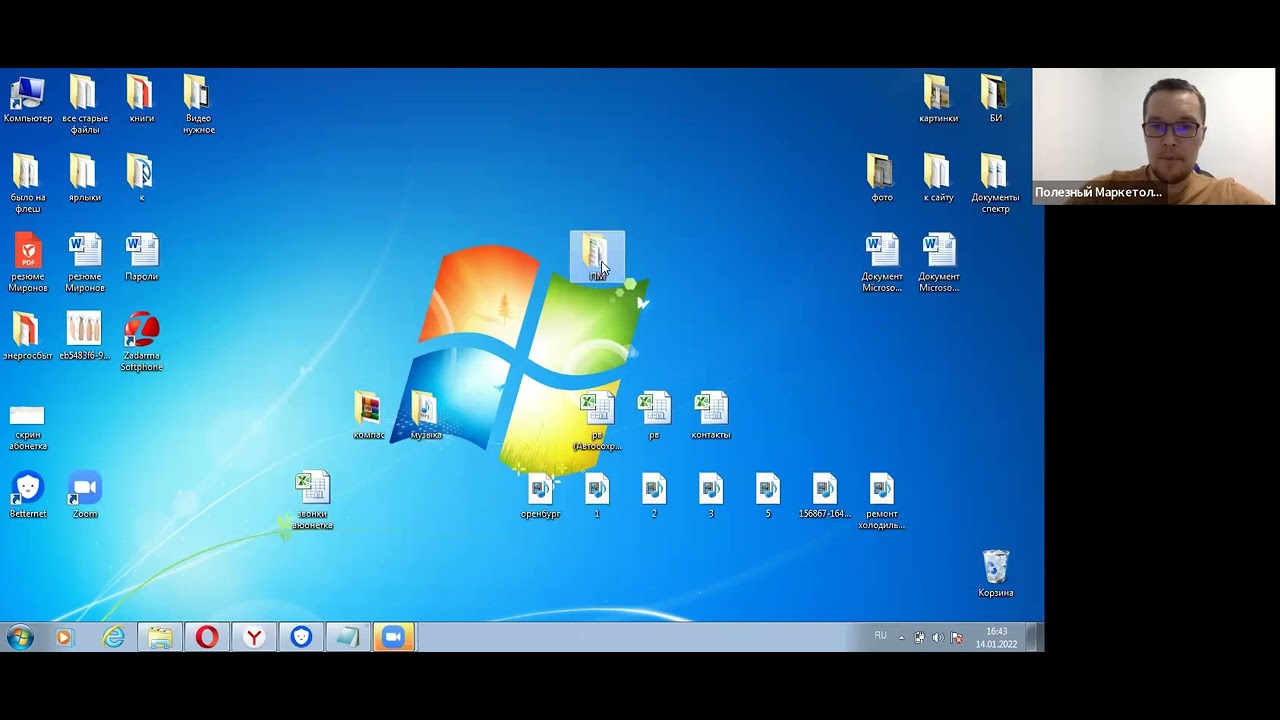Image resolution: width=1280 pixels, height=720 pixels.
Task: Select the eb5483f6 image thumbnail
Action: (x=84, y=331)
